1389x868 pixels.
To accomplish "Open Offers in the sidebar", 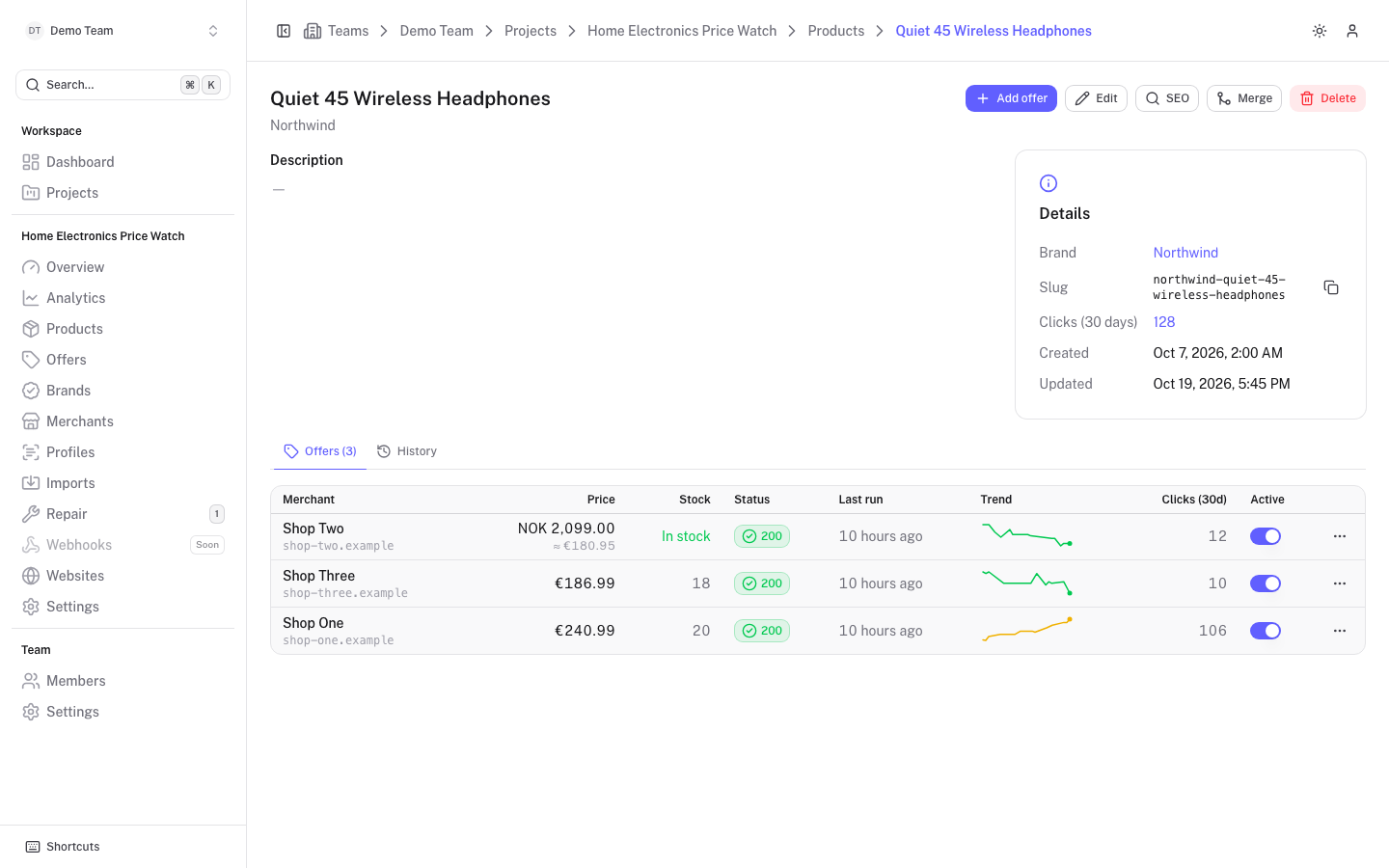I will pos(123,360).
